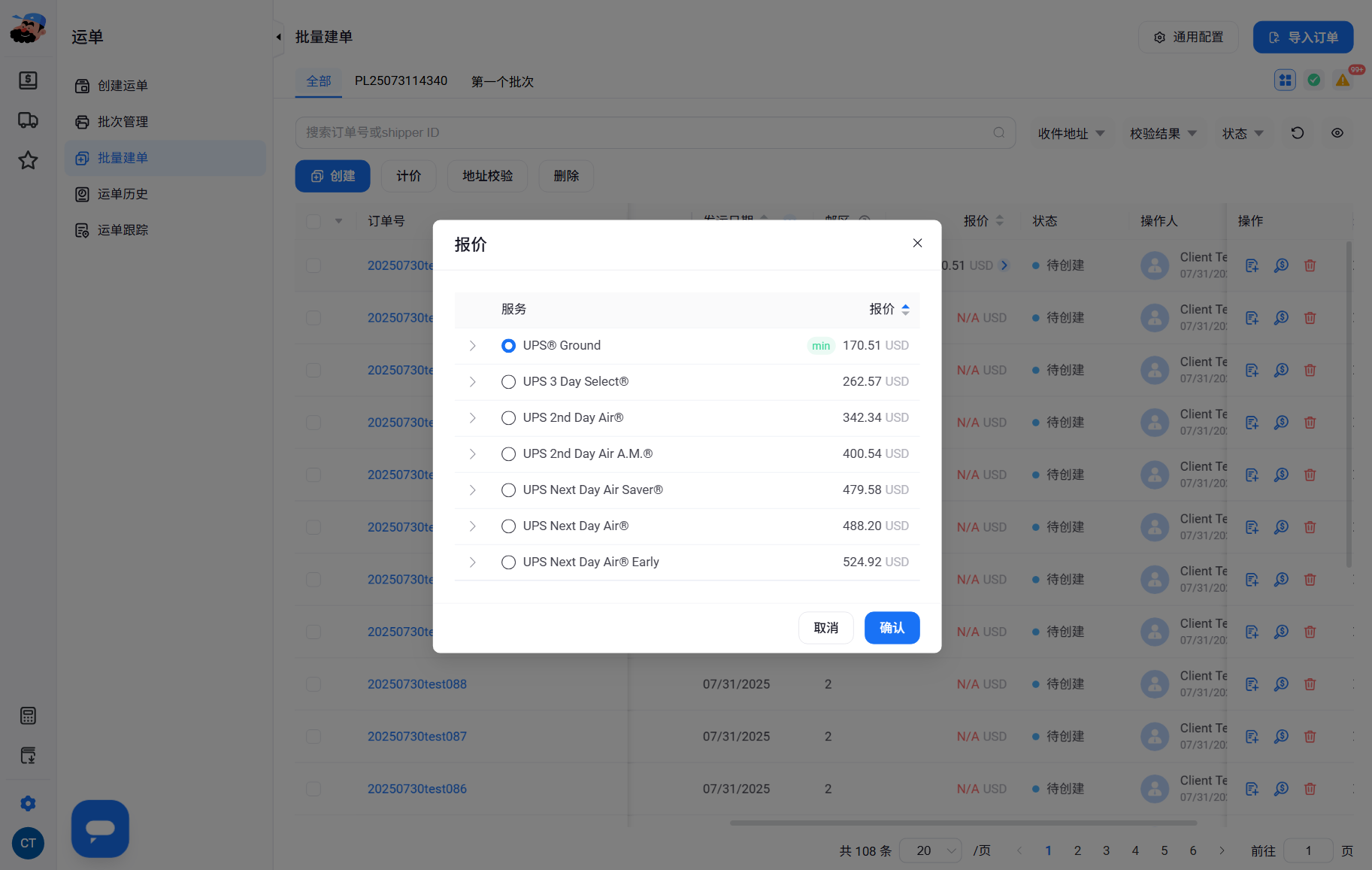This screenshot has width=1372, height=870.
Task: Click the refresh icon beside filters
Action: (x=1298, y=133)
